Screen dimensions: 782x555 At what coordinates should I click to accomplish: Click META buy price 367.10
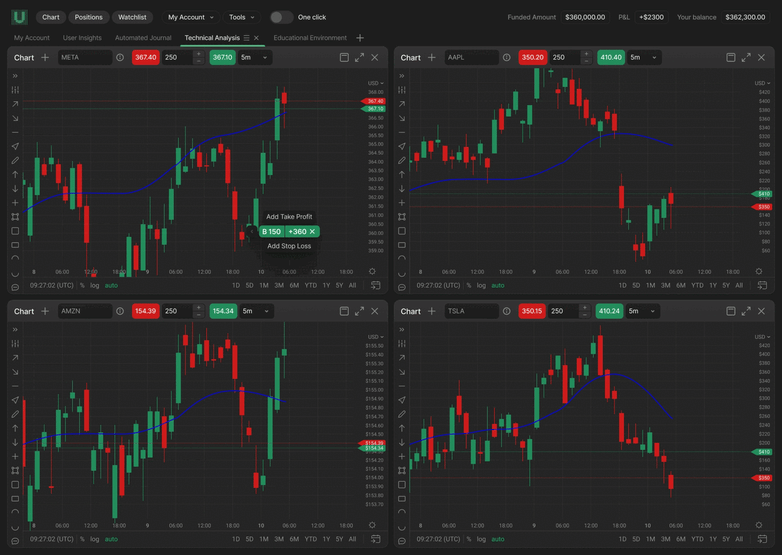point(222,57)
